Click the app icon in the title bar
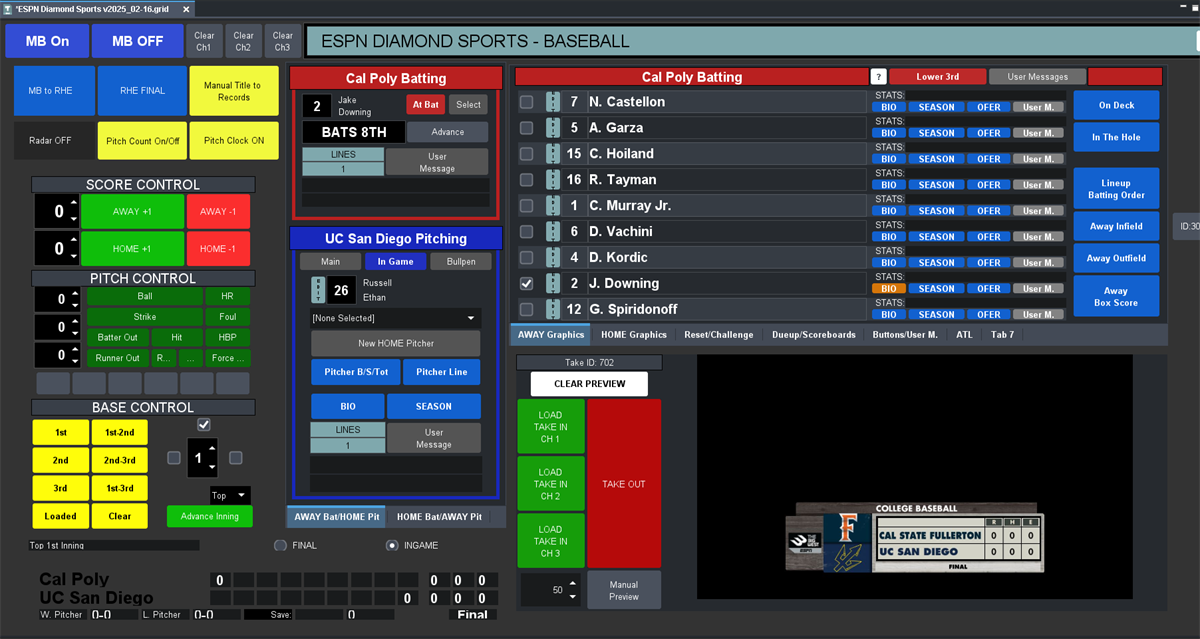This screenshot has height=639, width=1200. [x=7, y=7]
